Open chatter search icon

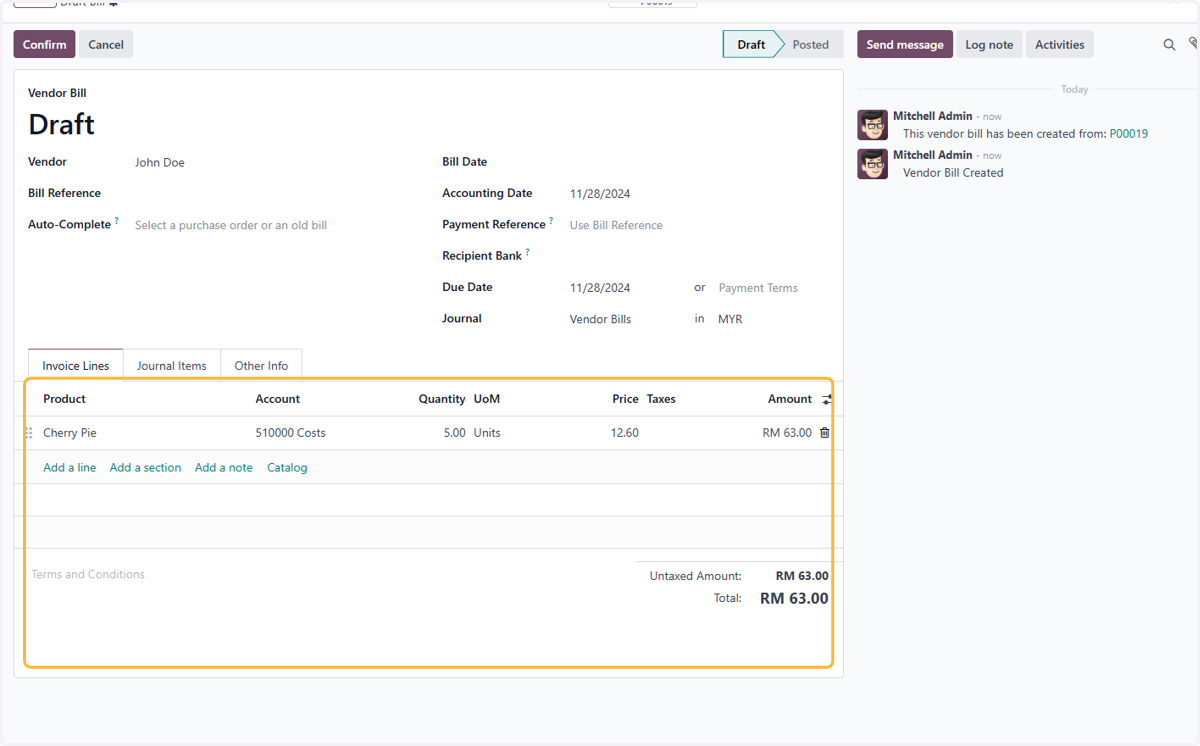[x=1169, y=45]
